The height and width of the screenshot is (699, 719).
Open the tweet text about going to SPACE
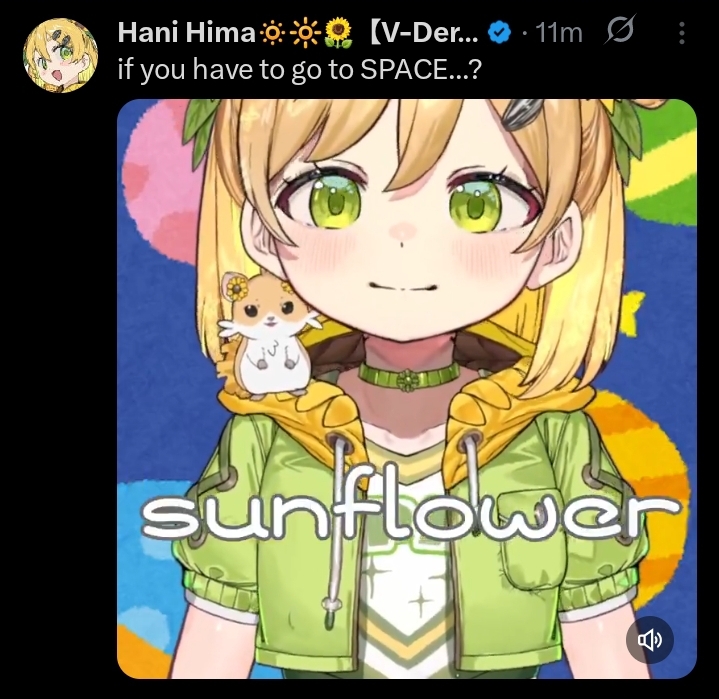point(299,70)
